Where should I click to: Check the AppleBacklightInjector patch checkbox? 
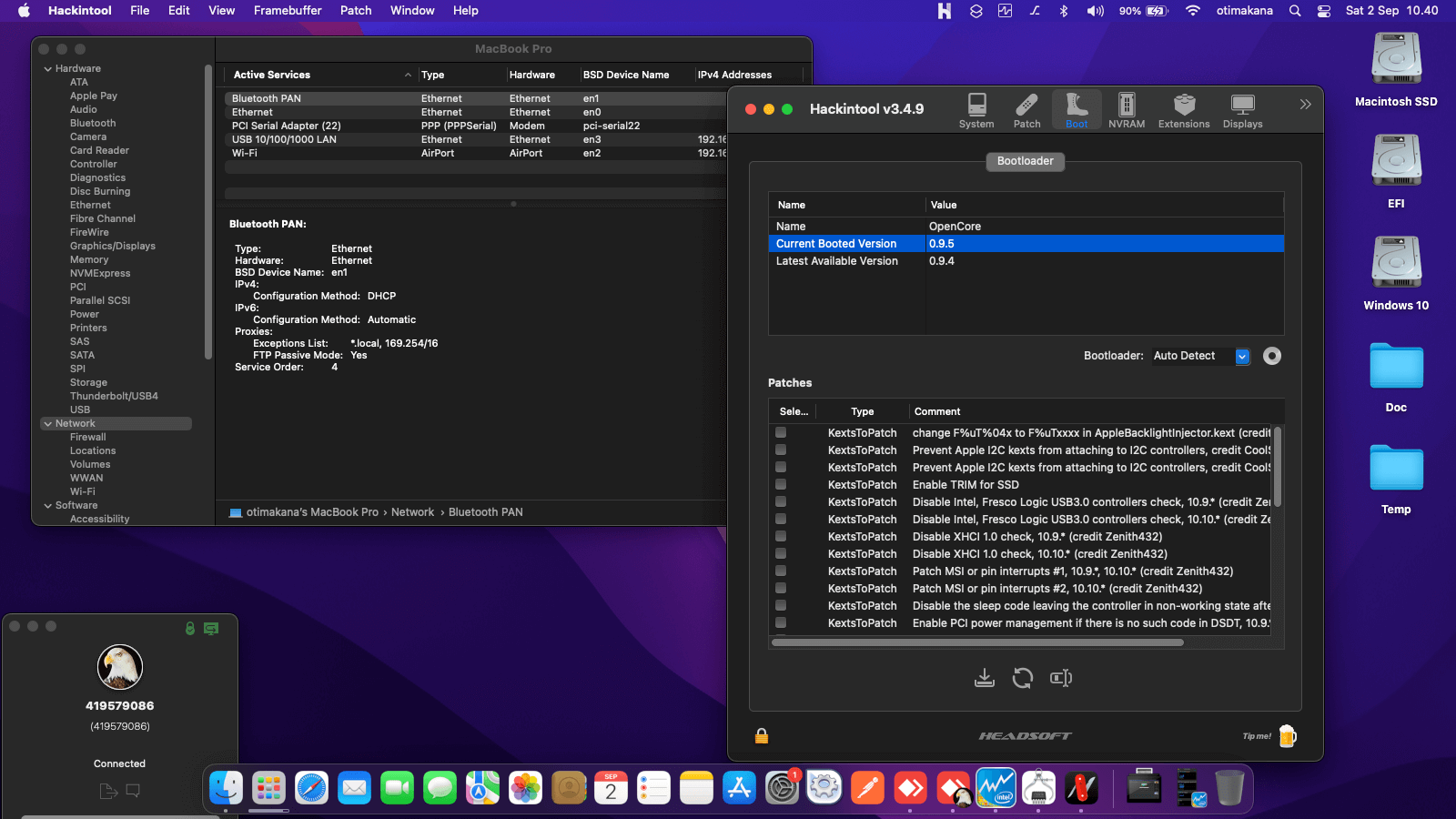pyautogui.click(x=781, y=432)
